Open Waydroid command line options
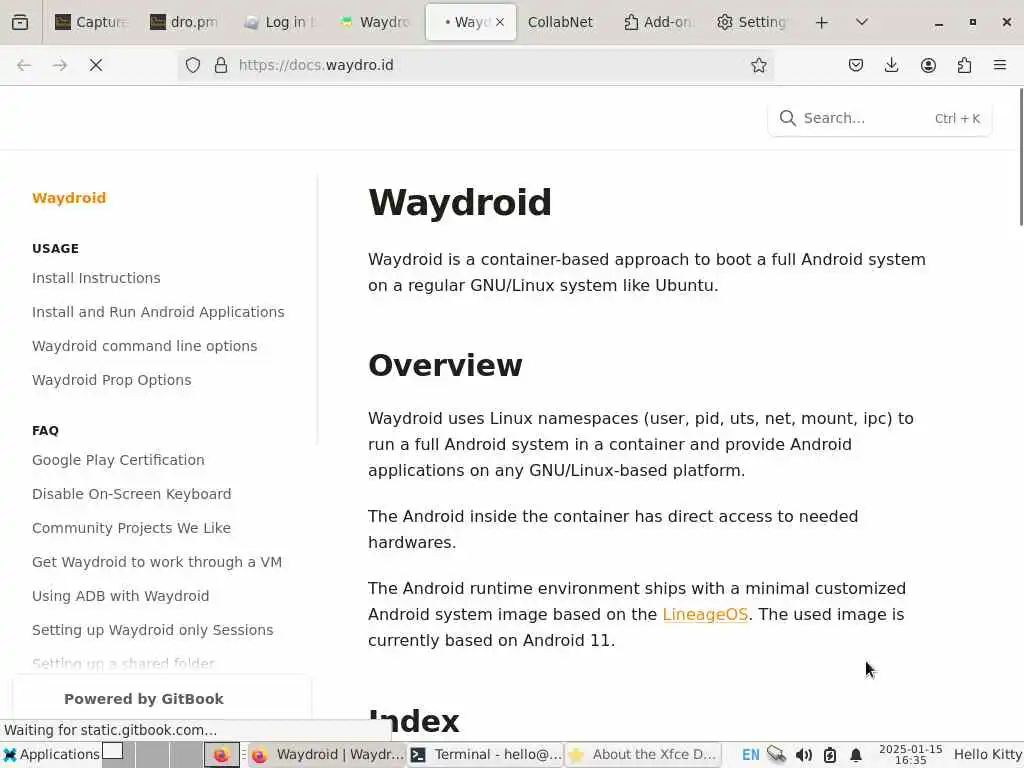Screen dimensions: 1024x768 click(x=144, y=346)
